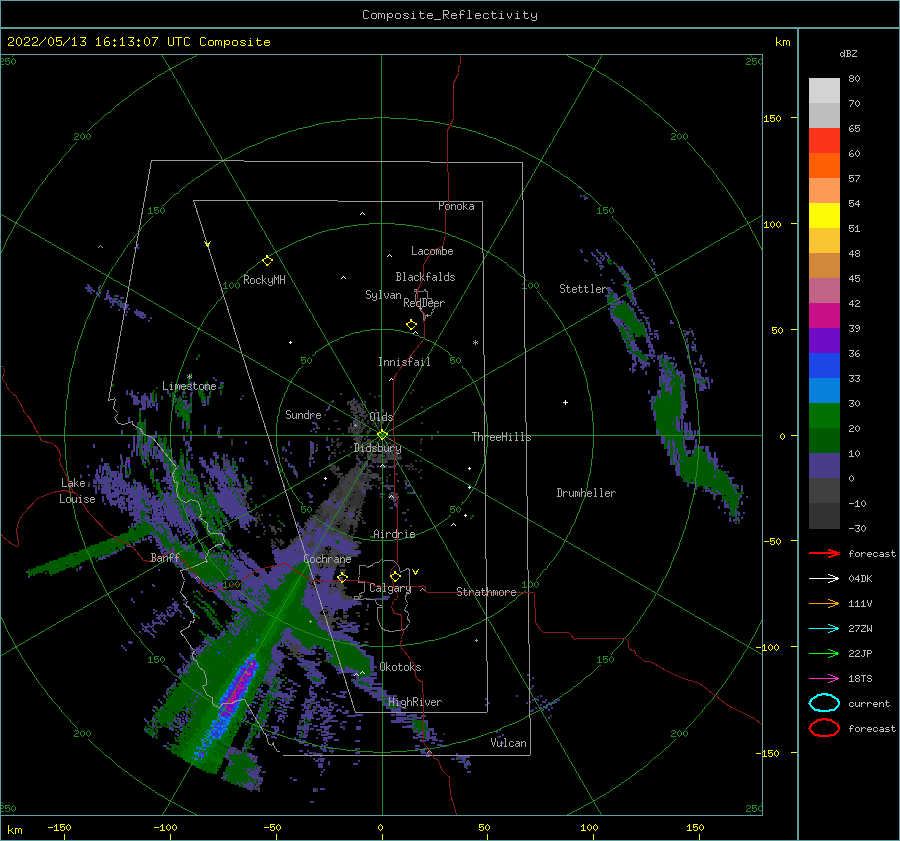Click the yellow diamond marker below RedDeer
The height and width of the screenshot is (841, 900).
click(411, 325)
